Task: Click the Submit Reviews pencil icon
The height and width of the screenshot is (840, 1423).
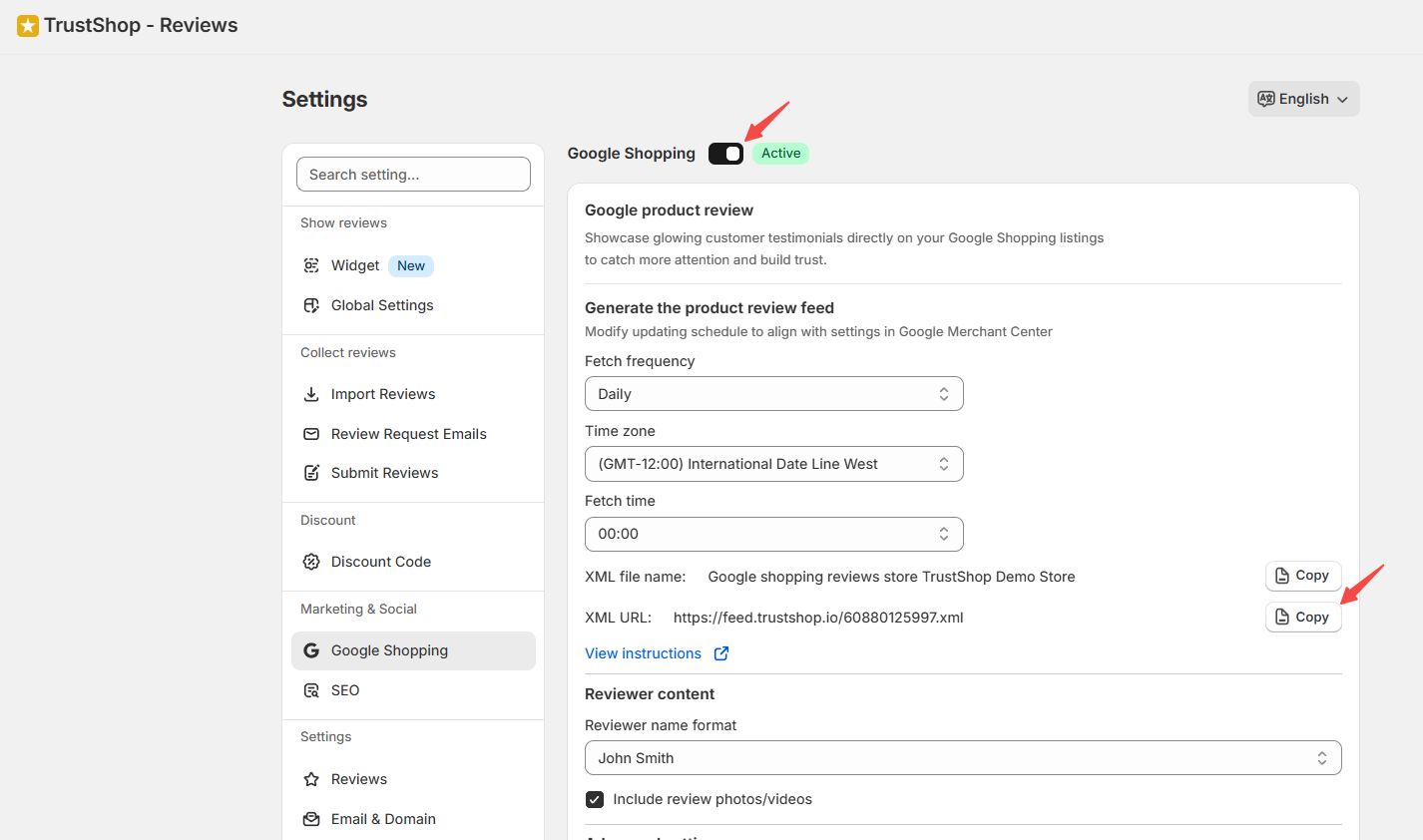Action: point(311,473)
